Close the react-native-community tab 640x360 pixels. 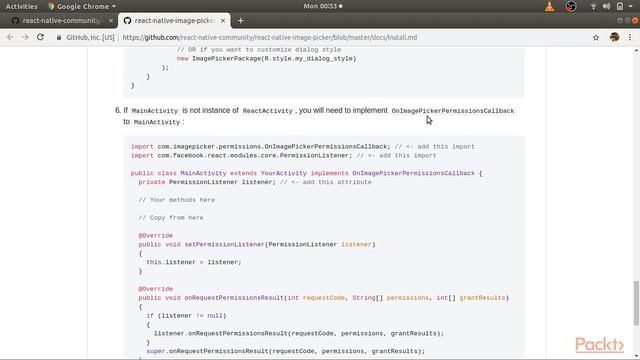[111, 21]
